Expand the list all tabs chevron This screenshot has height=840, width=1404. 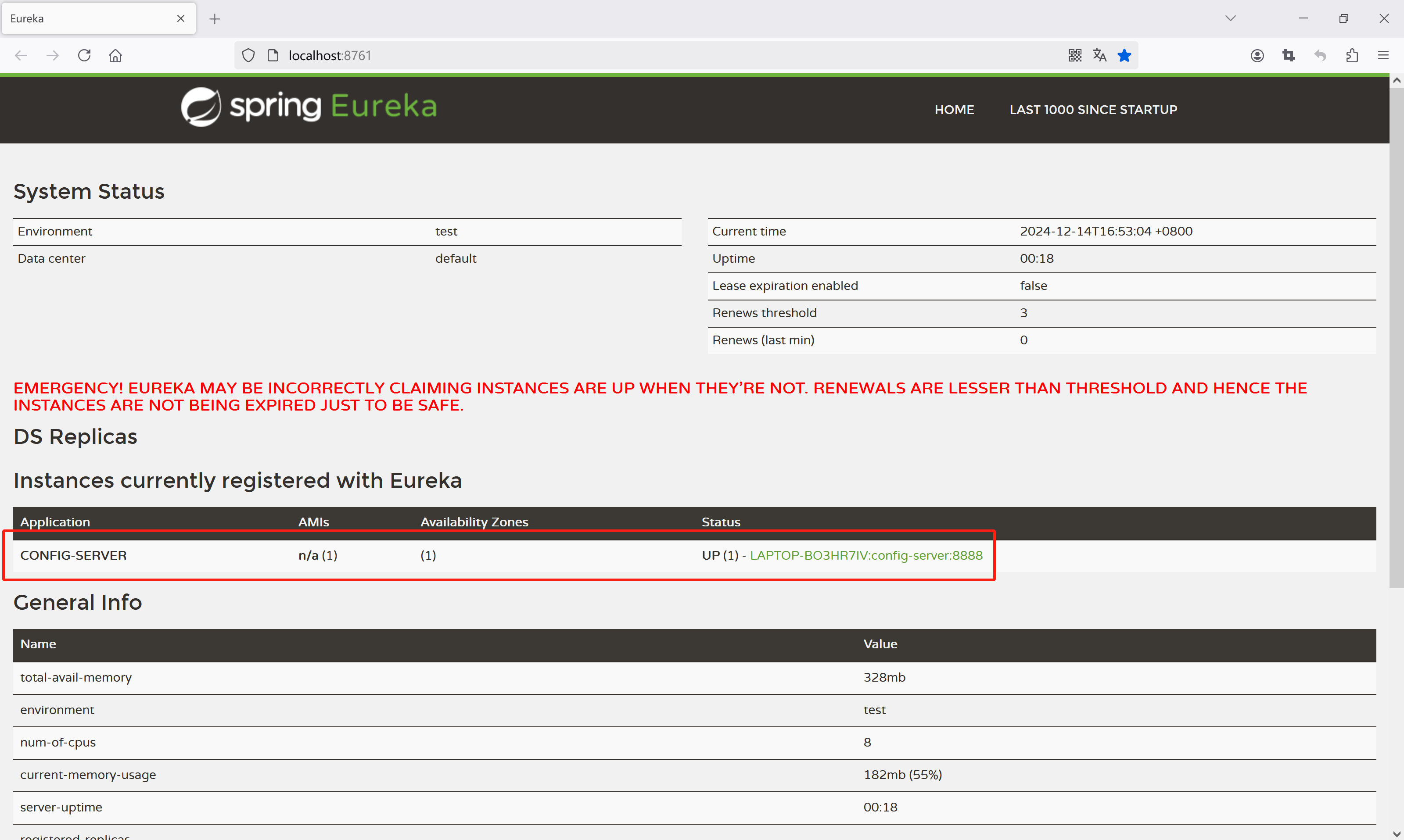click(x=1230, y=18)
